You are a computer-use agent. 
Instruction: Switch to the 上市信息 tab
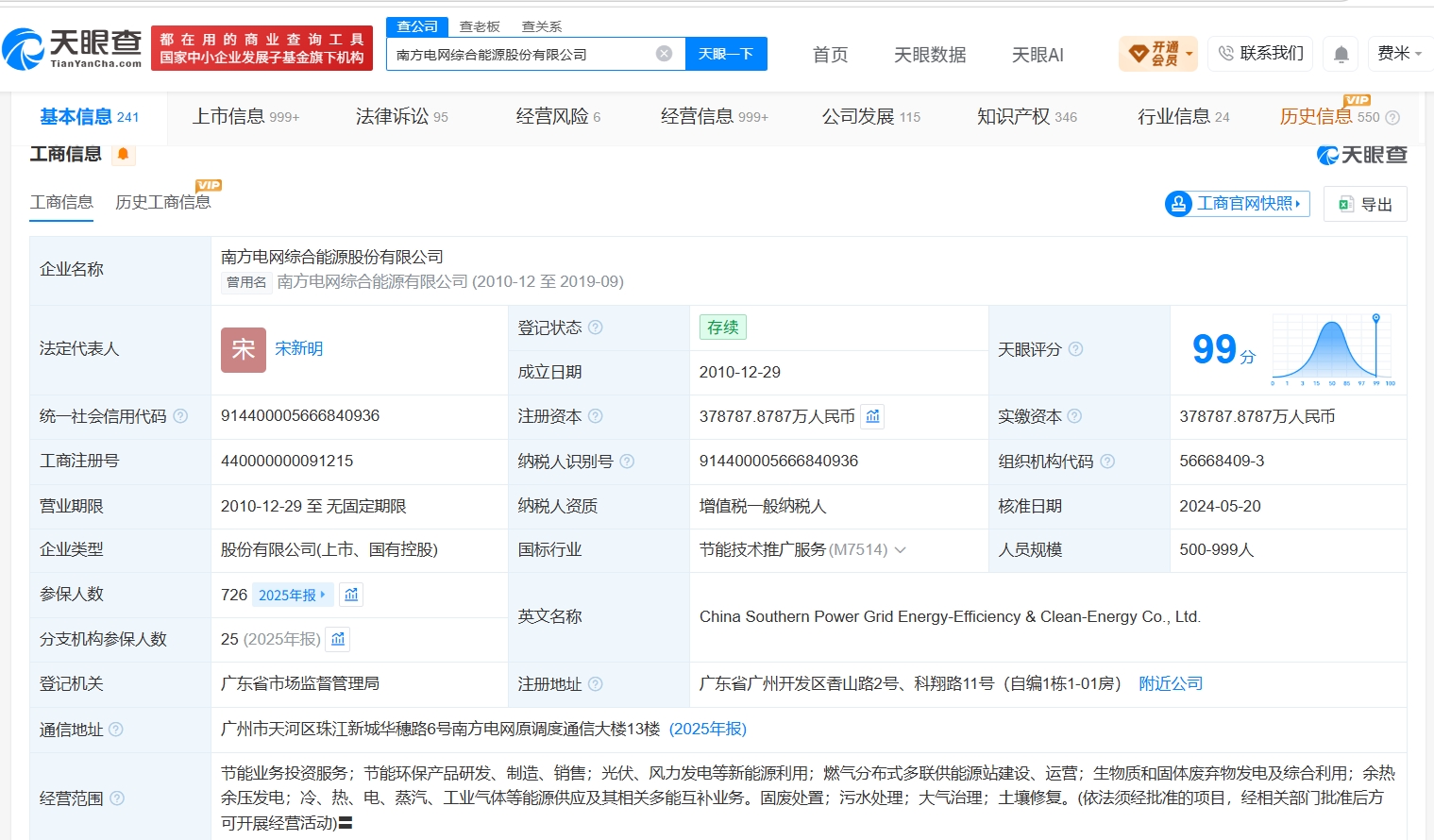tap(245, 117)
